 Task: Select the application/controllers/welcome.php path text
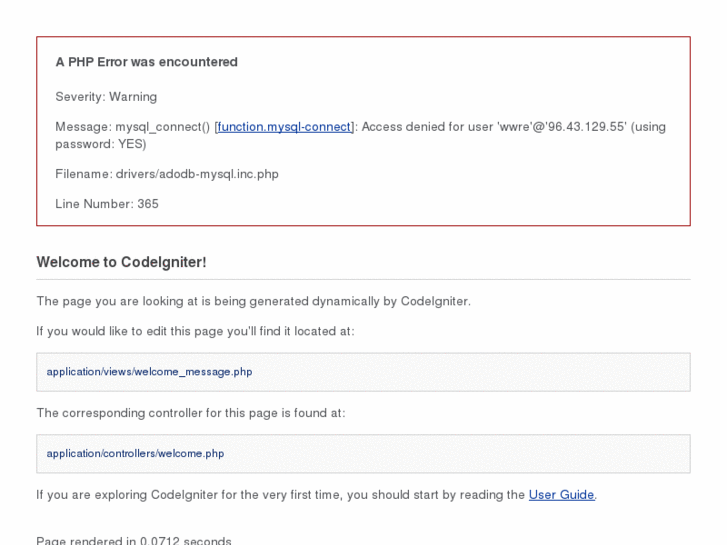135,453
